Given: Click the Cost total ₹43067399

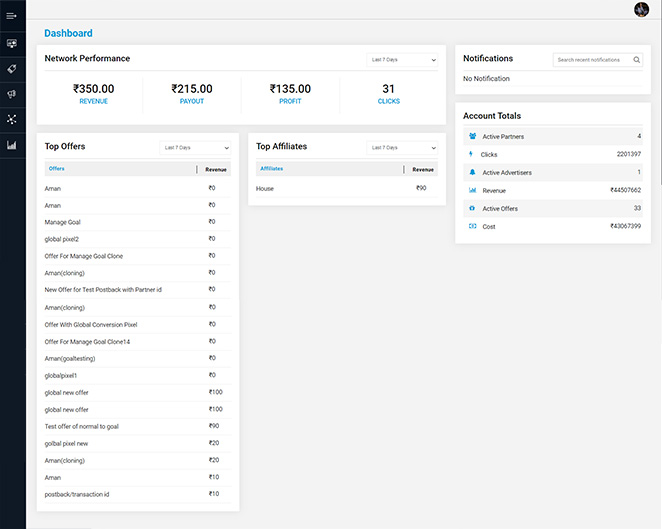Looking at the screenshot, I should point(626,226).
